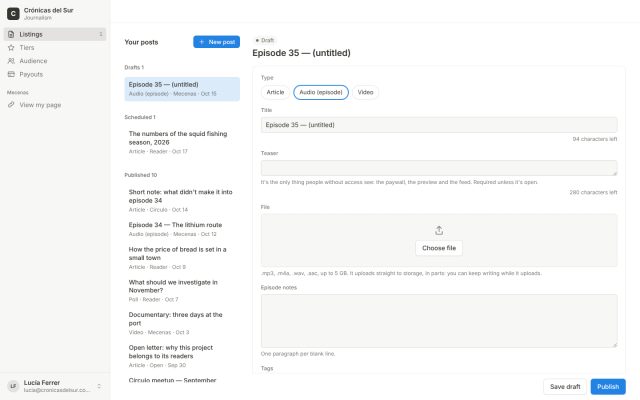Open Documentary: three days at the port

click(x=182, y=323)
